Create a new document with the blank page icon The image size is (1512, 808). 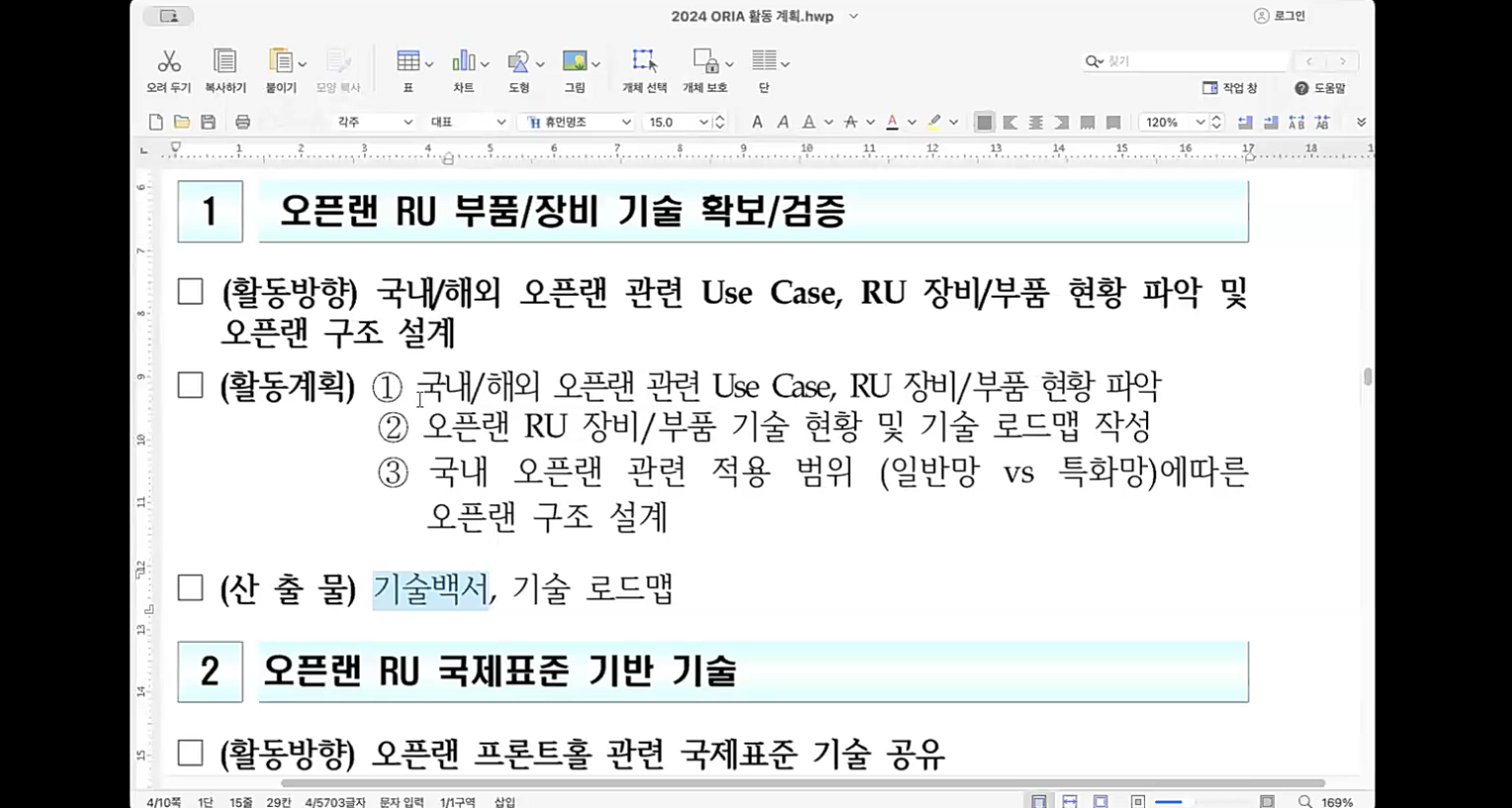[x=155, y=122]
